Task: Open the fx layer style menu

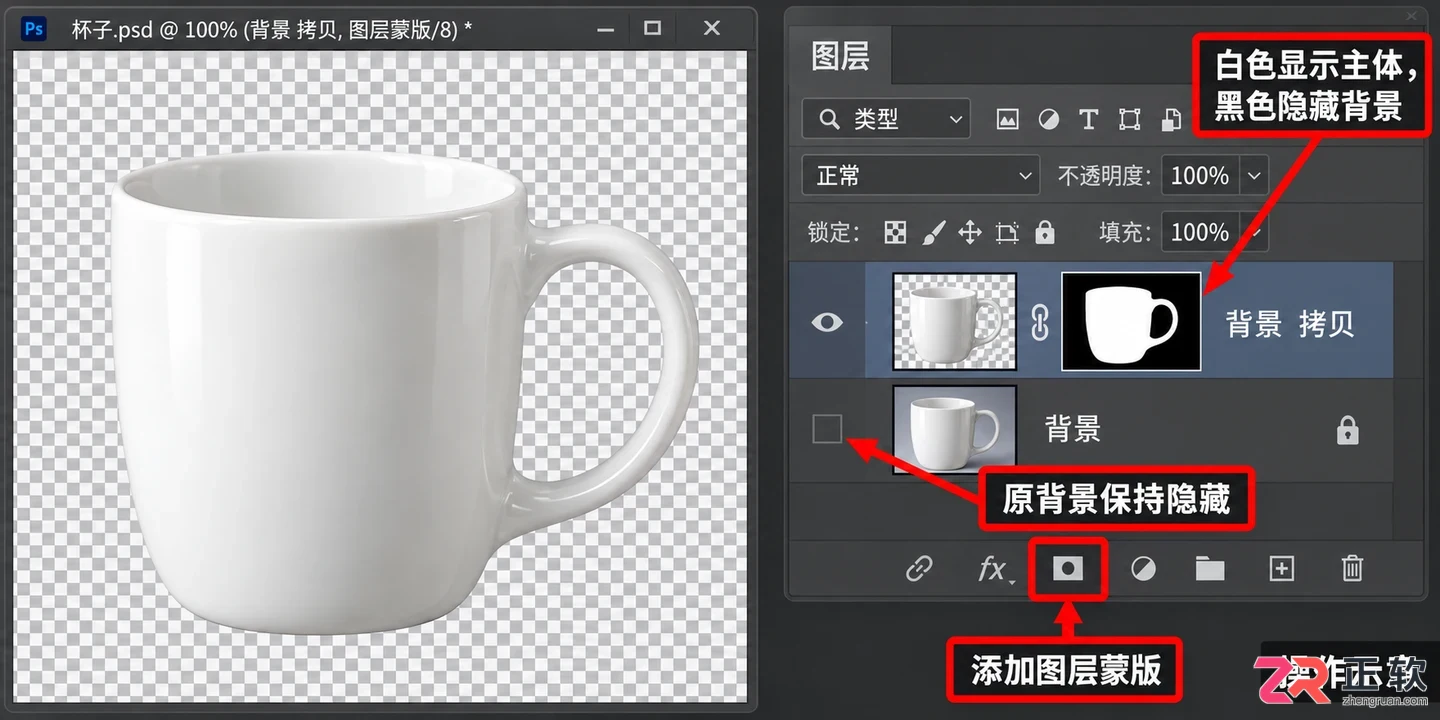Action: click(x=994, y=569)
